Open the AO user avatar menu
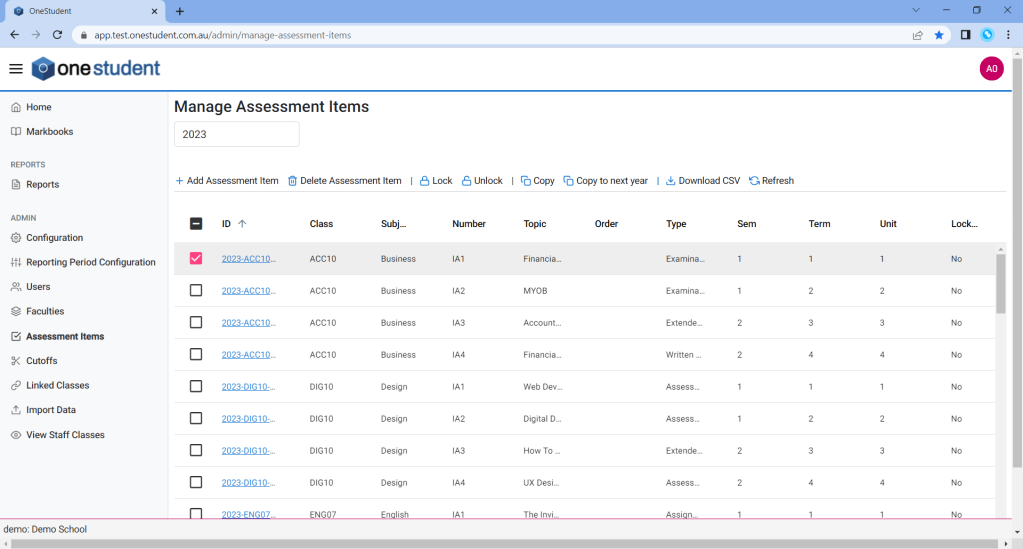1023x549 pixels. (x=991, y=69)
